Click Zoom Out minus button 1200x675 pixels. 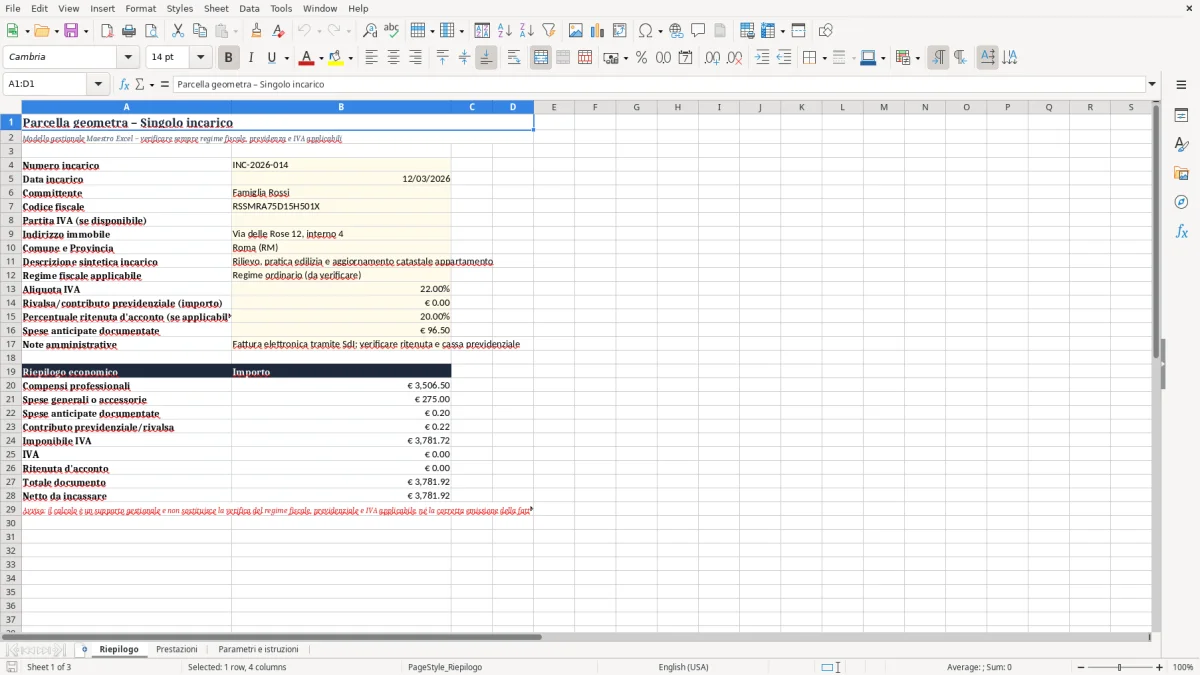[1079, 667]
